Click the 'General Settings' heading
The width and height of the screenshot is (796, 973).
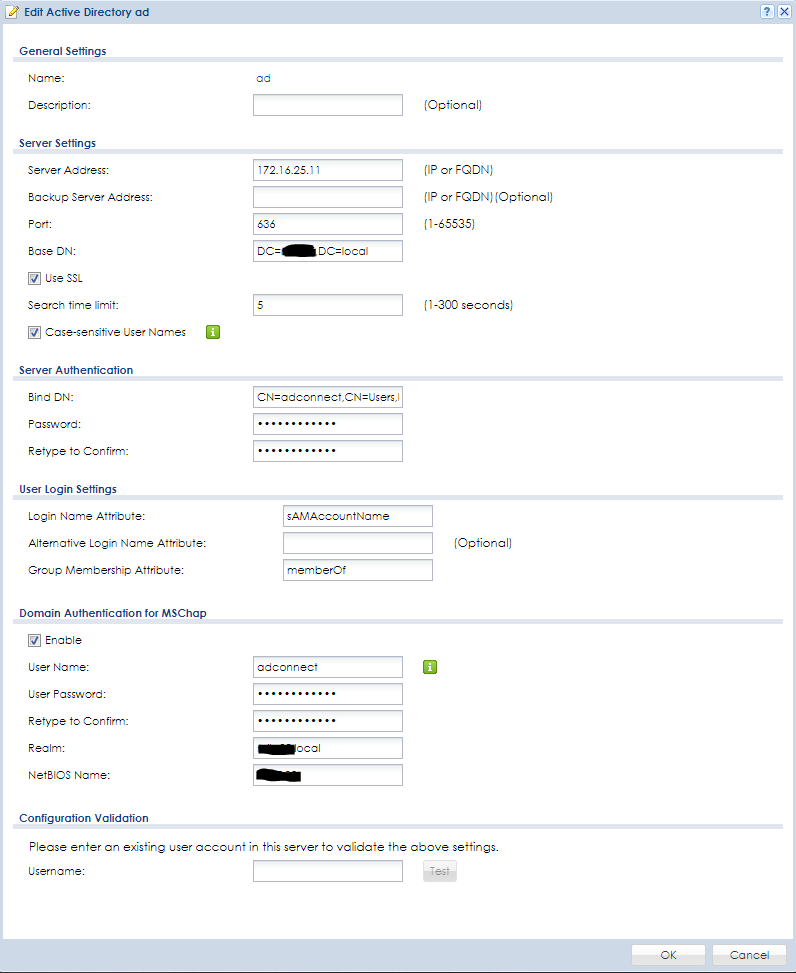coord(63,51)
